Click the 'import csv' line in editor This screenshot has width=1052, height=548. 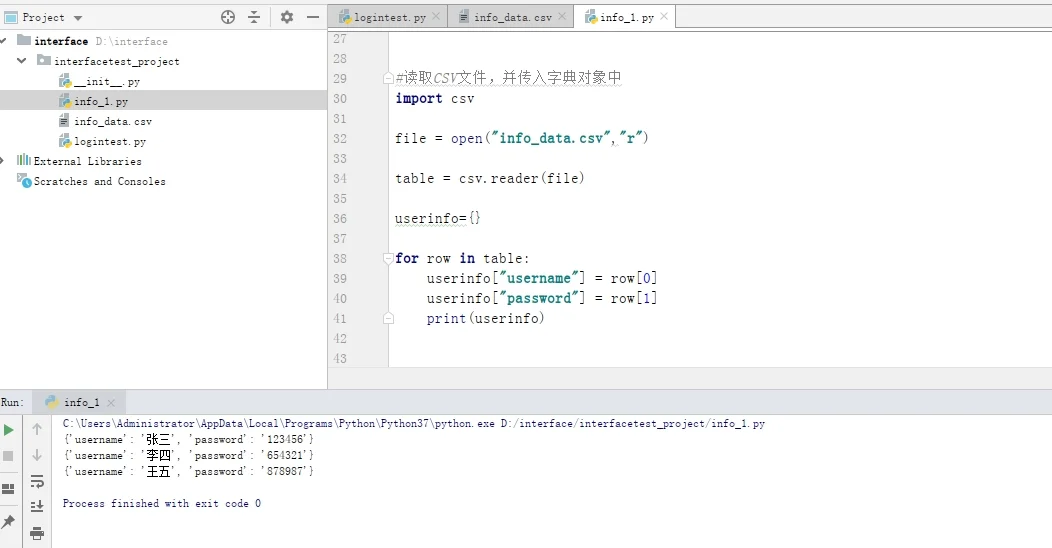tap(435, 99)
